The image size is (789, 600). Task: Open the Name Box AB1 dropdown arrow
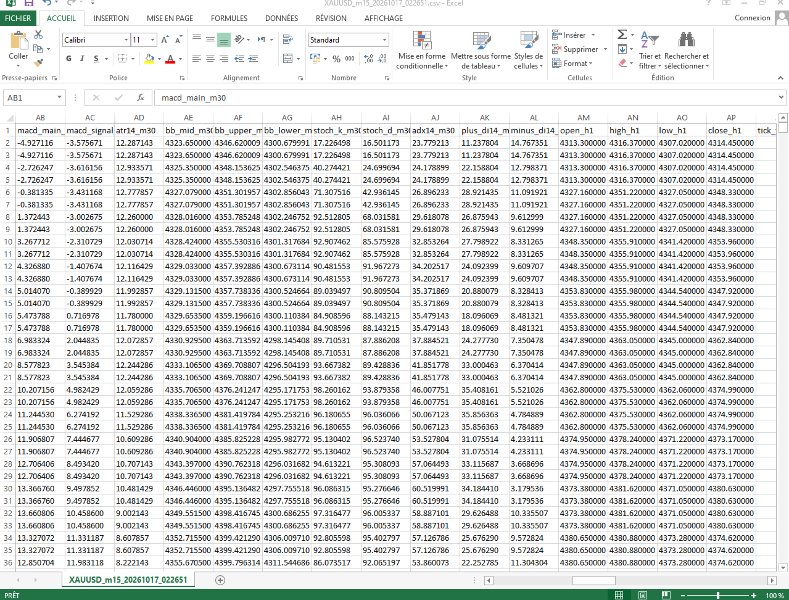59,98
